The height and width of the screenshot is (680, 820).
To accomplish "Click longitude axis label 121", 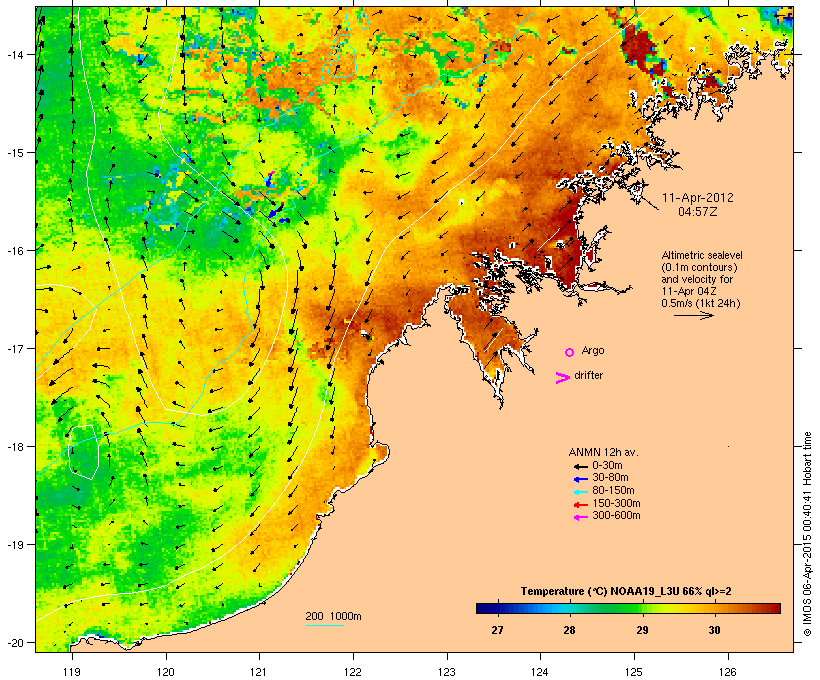I will [259, 672].
